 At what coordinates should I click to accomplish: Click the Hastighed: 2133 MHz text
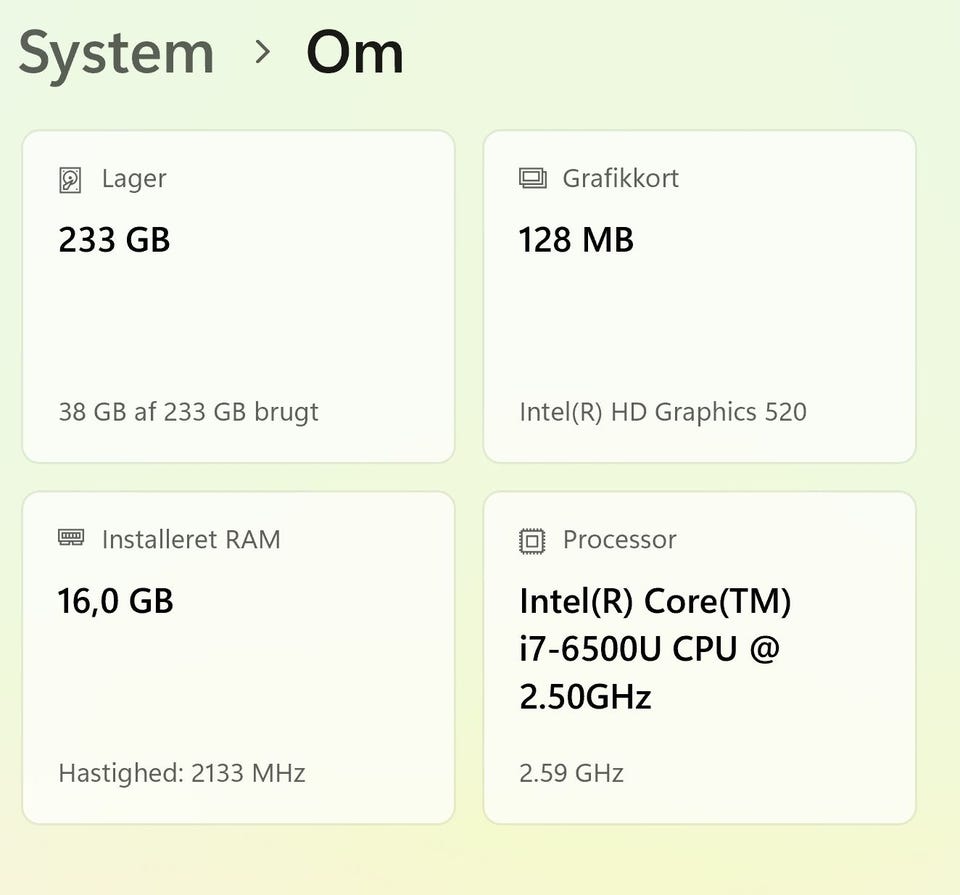tap(181, 773)
